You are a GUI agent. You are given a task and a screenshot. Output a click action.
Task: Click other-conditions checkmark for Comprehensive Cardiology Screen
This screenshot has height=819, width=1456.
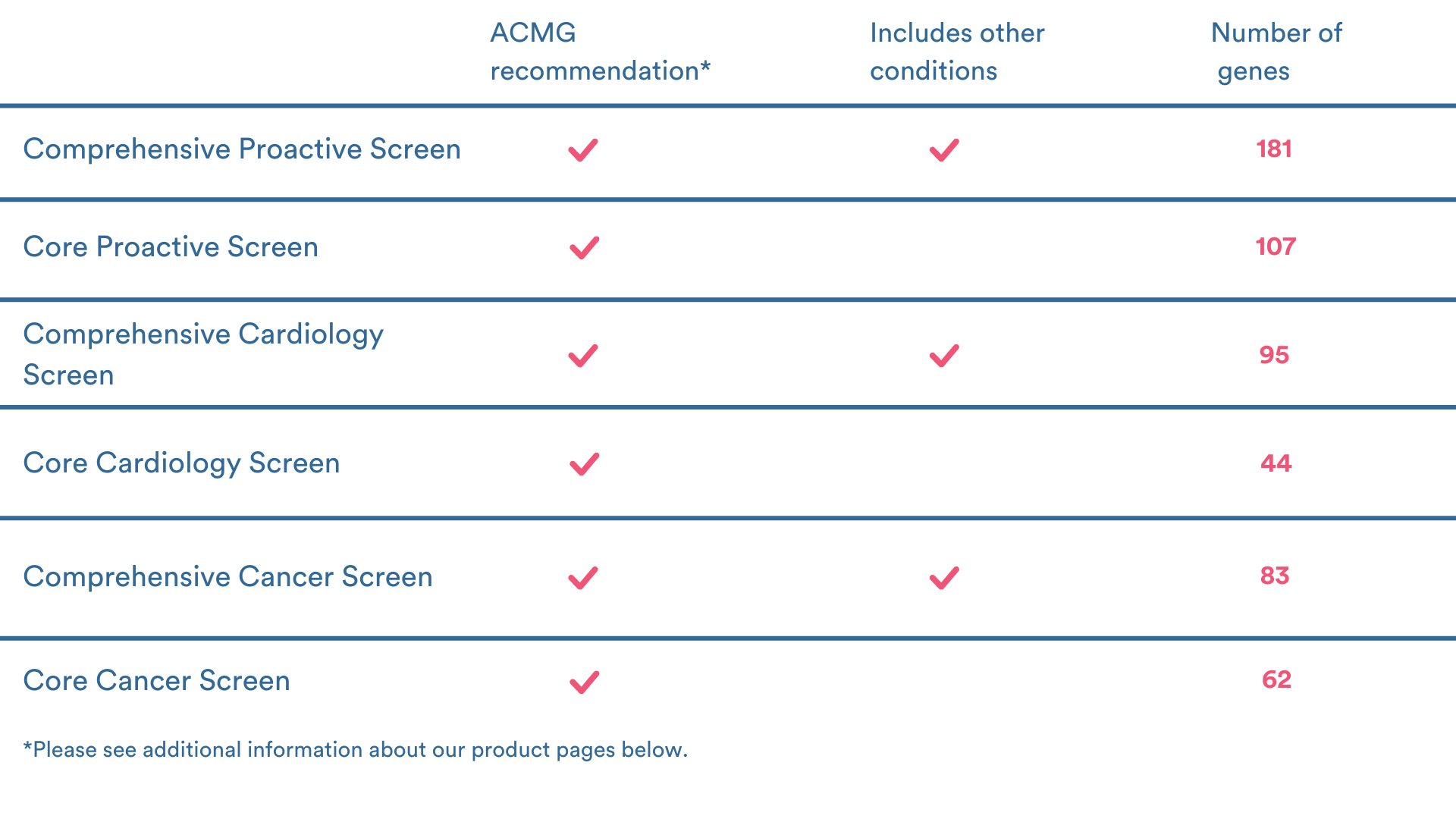click(x=944, y=356)
